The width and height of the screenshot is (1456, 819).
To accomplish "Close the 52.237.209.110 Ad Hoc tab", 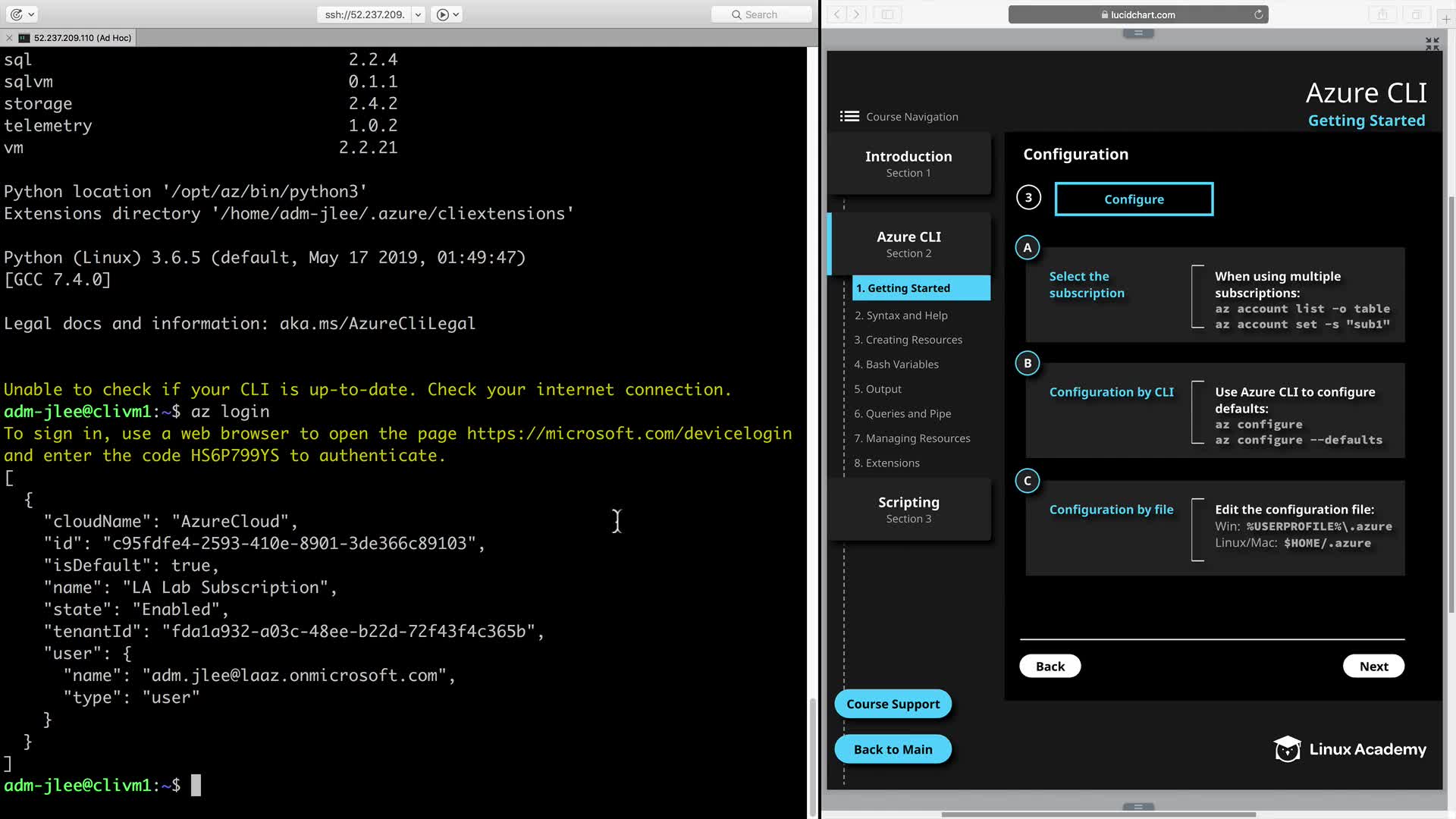I will pos(9,38).
